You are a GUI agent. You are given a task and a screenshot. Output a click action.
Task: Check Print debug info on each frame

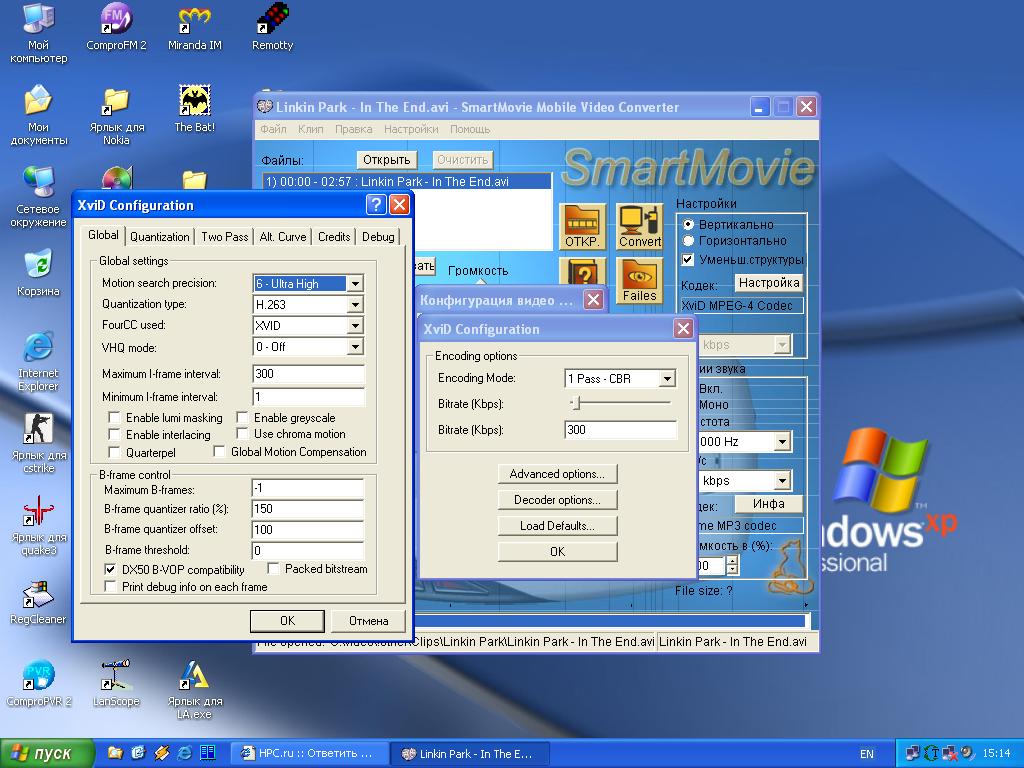pyautogui.click(x=110, y=586)
